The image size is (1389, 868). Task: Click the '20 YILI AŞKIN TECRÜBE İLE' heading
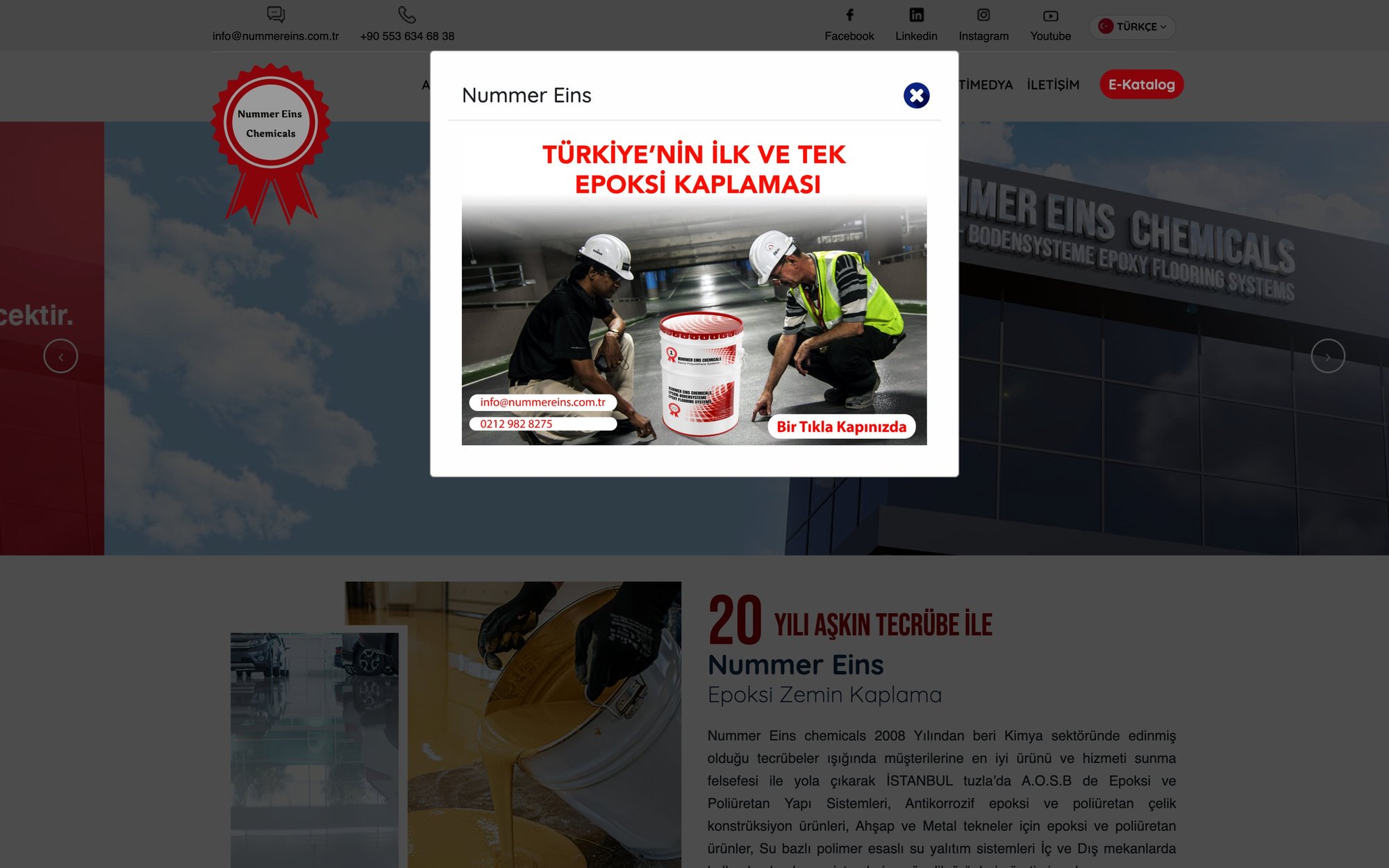pos(850,621)
